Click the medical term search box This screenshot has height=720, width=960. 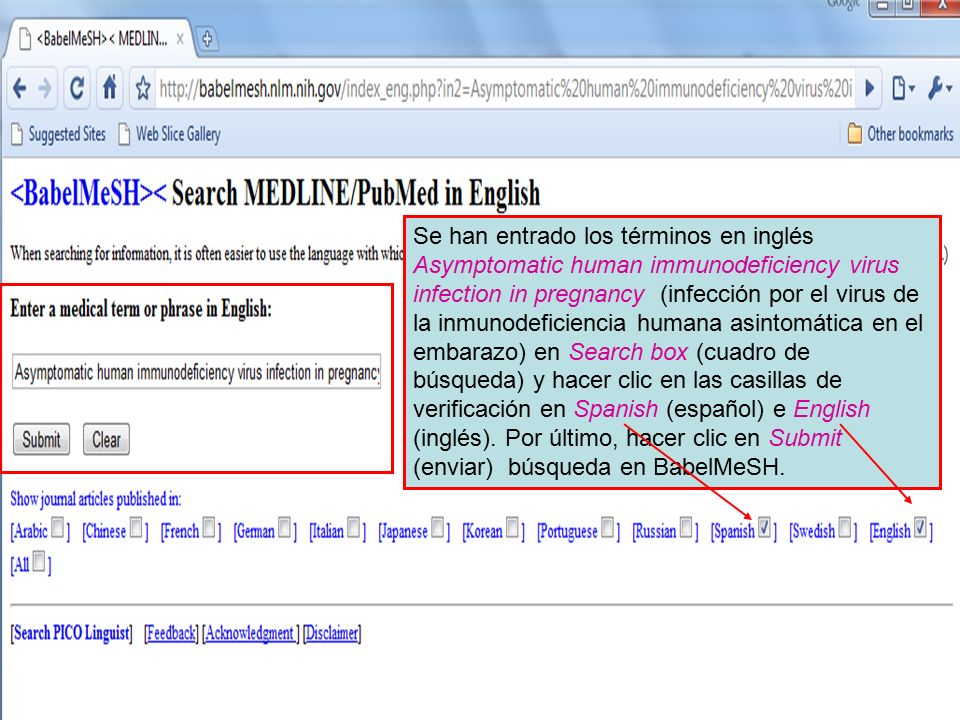197,372
